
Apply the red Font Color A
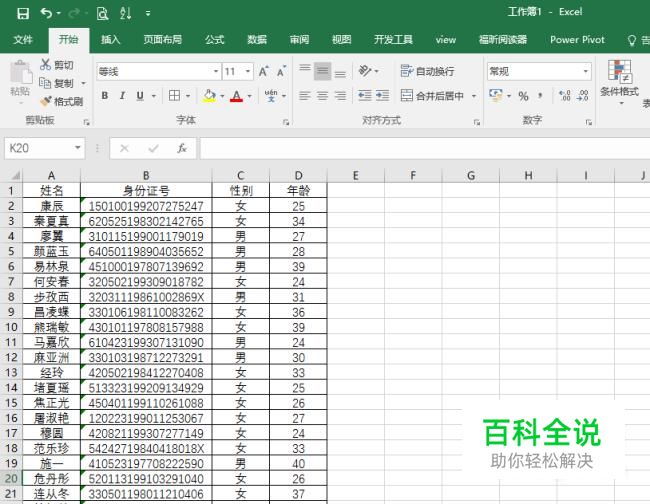tap(236, 96)
